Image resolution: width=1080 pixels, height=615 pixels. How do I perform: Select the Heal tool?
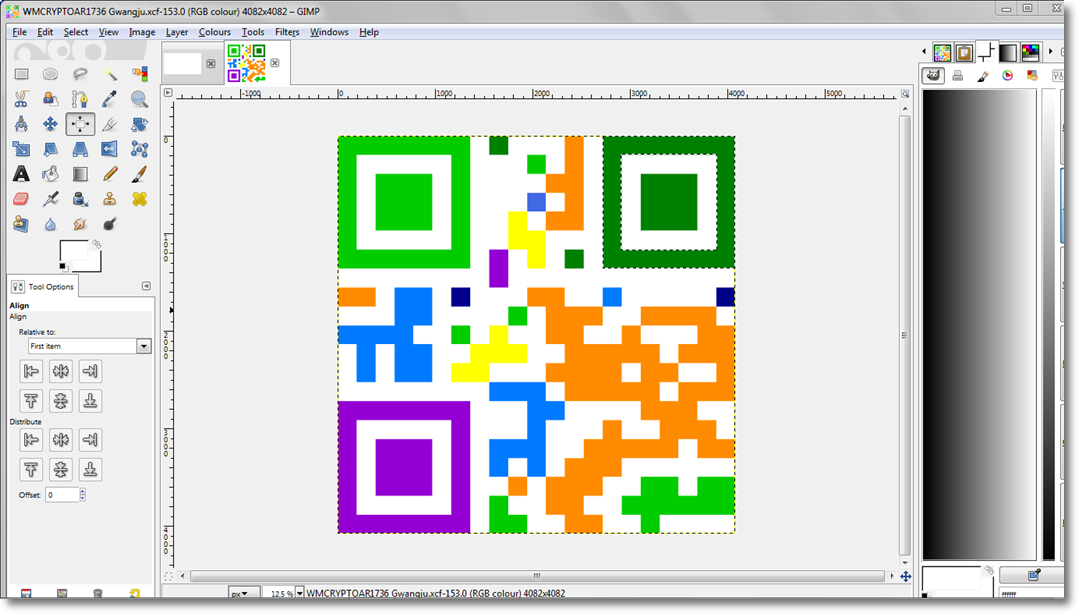tap(139, 199)
